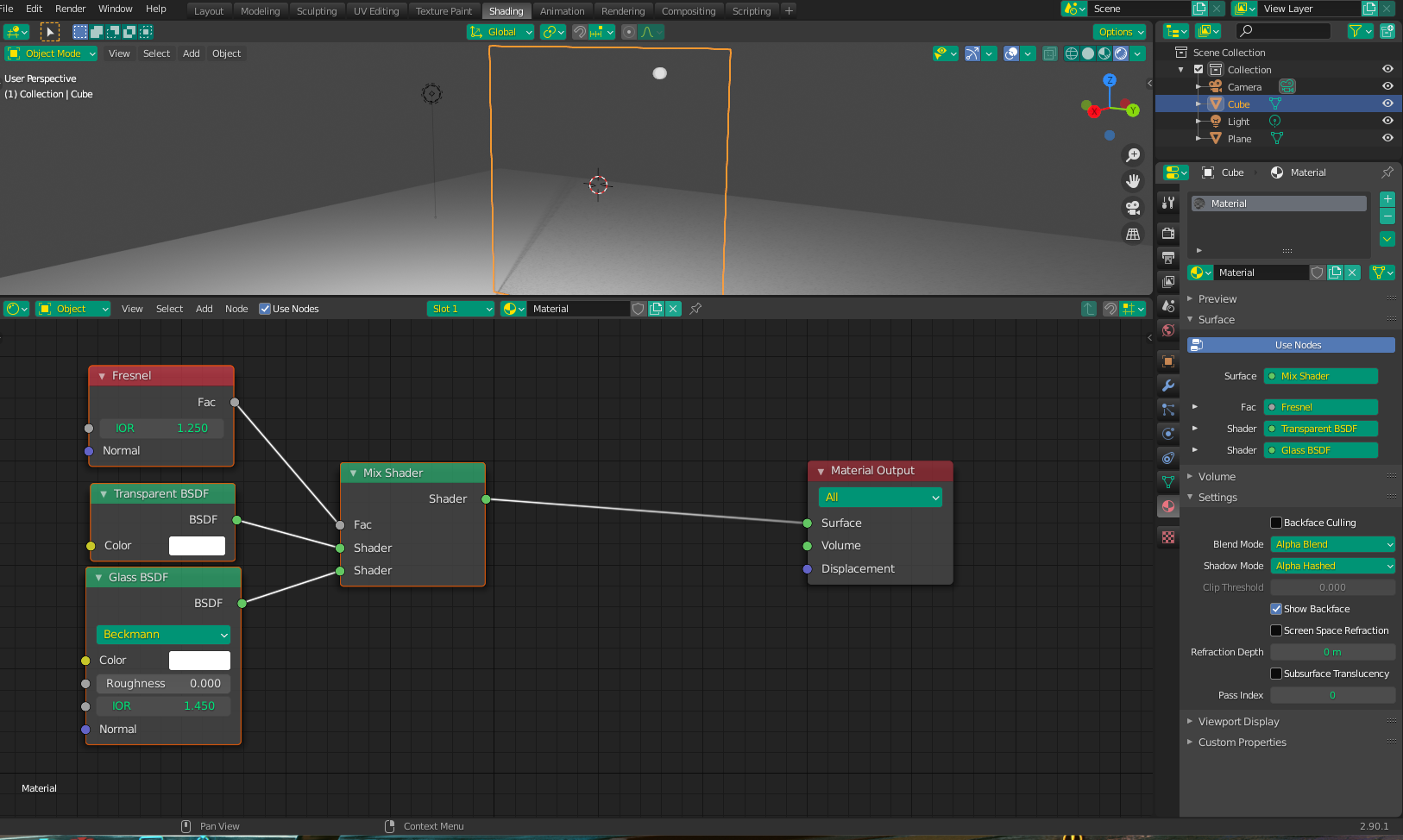Click node editor parent node tree arrow
This screenshot has width=1403, height=840.
1089,309
